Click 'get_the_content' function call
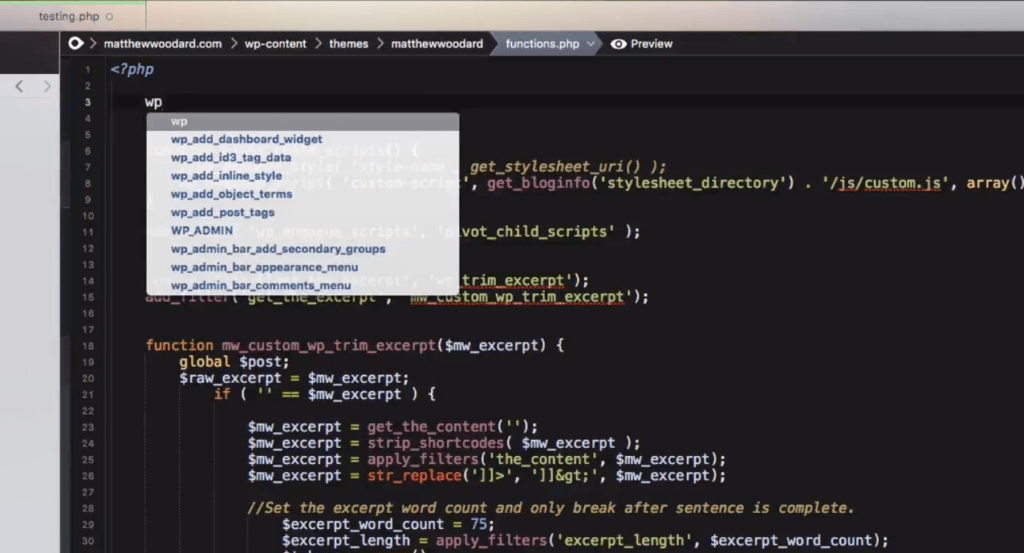This screenshot has width=1024, height=553. (431, 427)
